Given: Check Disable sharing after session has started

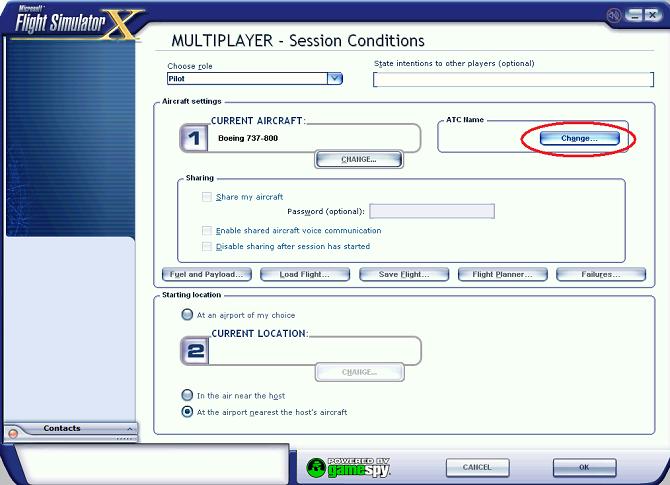Looking at the screenshot, I should 207,247.
